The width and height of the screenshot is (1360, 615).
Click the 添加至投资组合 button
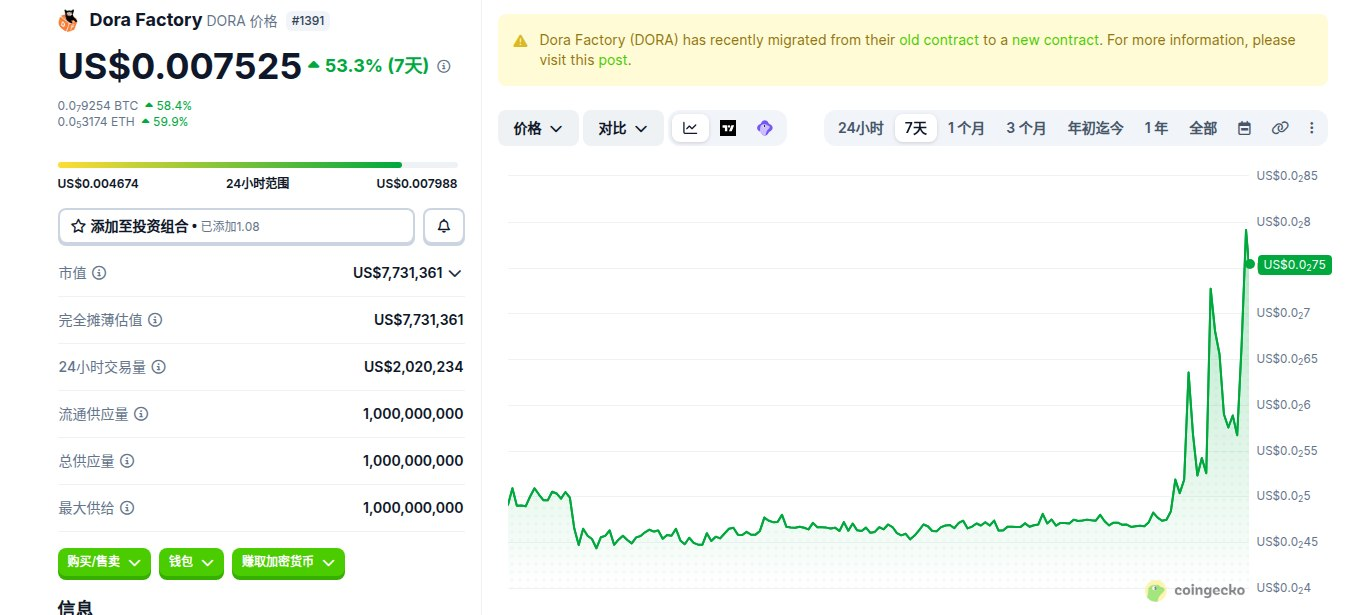click(x=236, y=227)
